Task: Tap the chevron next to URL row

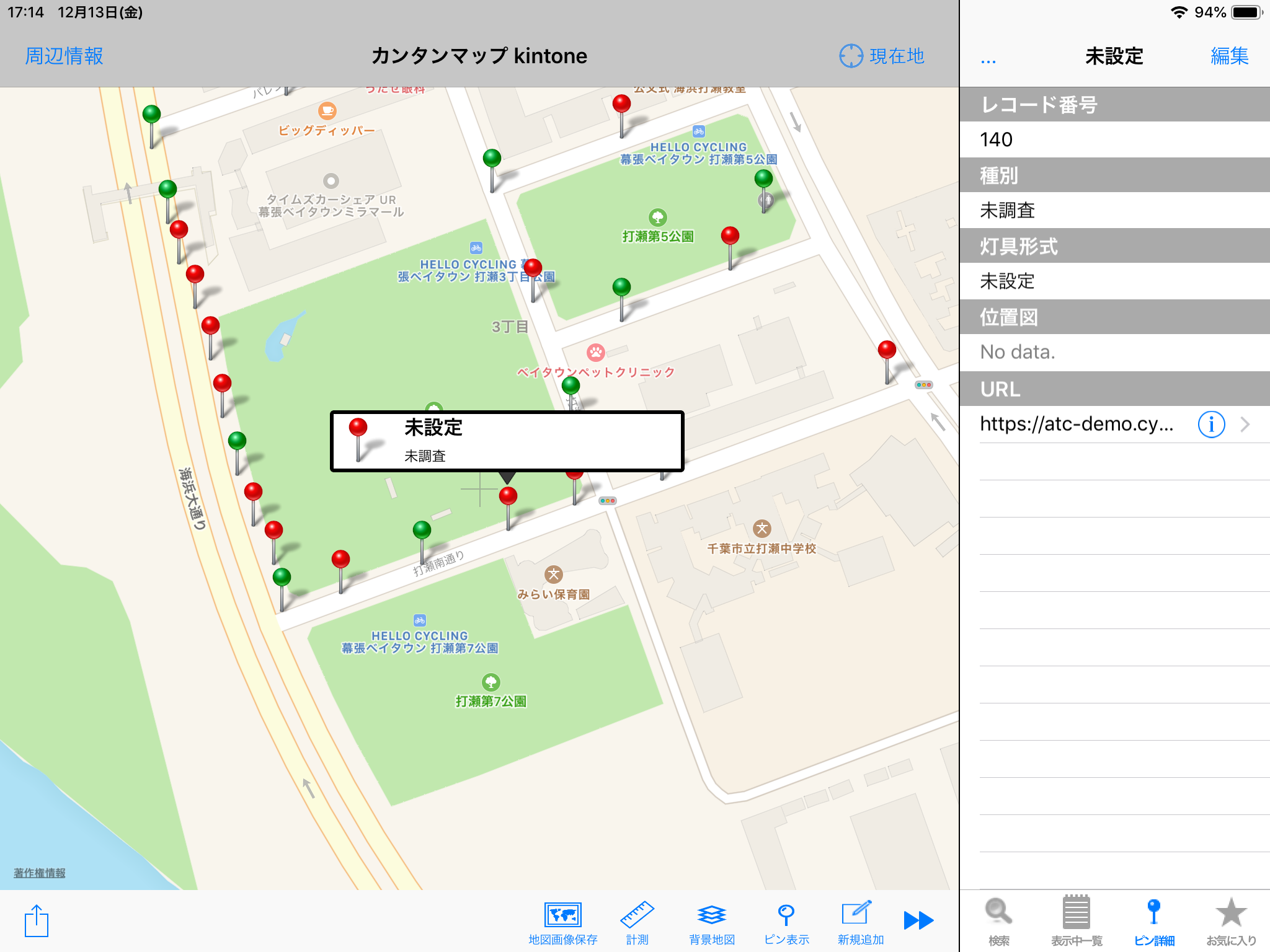Action: pos(1245,425)
